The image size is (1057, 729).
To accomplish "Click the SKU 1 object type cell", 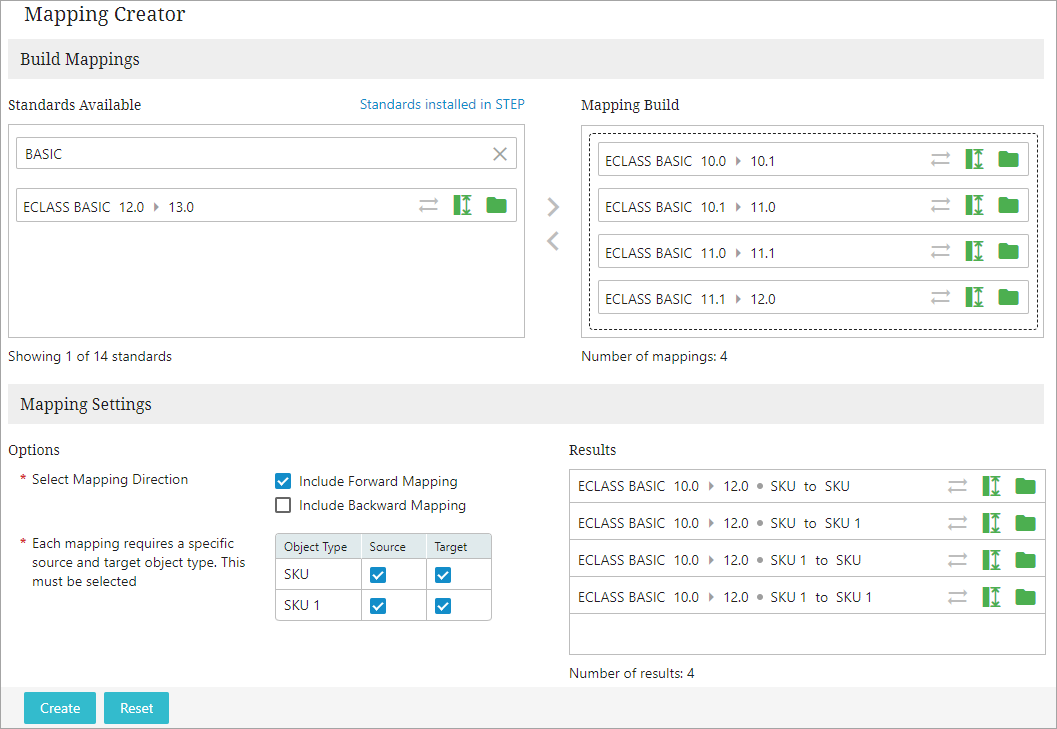I will pos(318,605).
